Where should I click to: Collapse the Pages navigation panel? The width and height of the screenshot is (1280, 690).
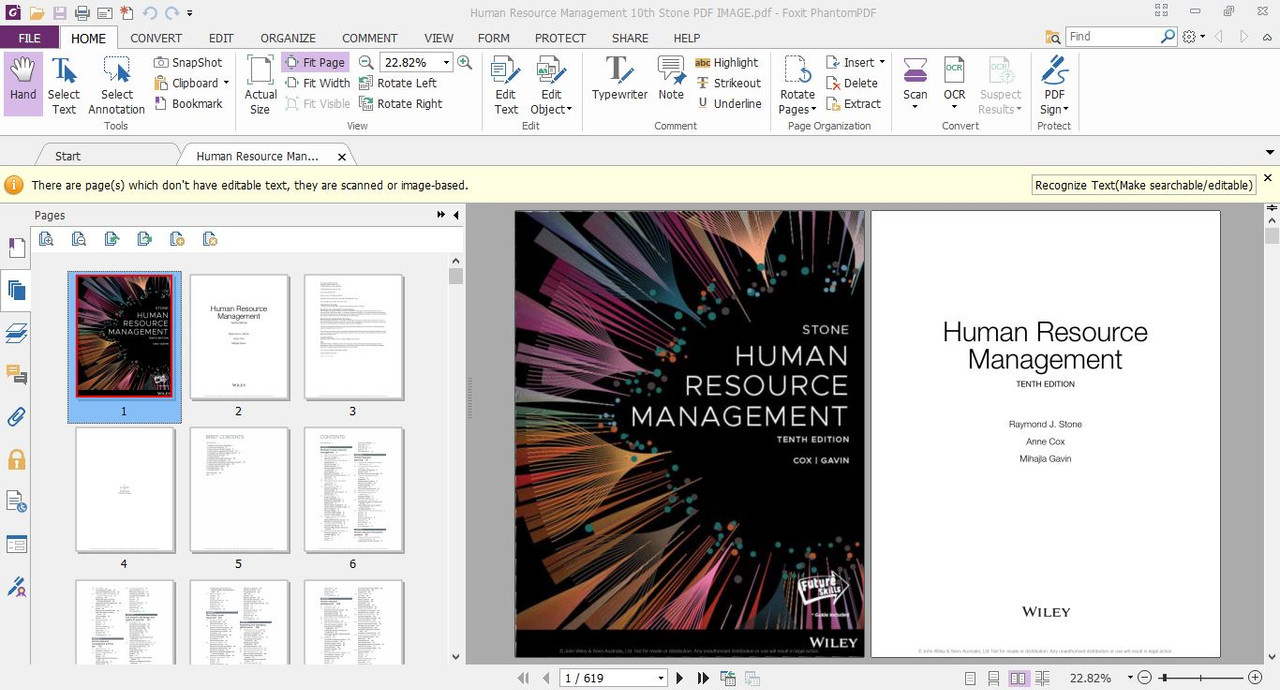tap(456, 215)
